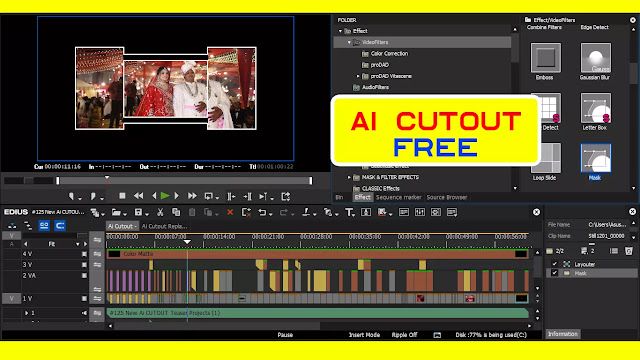640x360 pixels.
Task: Click the Paste clipboard icon
Action: pyautogui.click(x=192, y=212)
